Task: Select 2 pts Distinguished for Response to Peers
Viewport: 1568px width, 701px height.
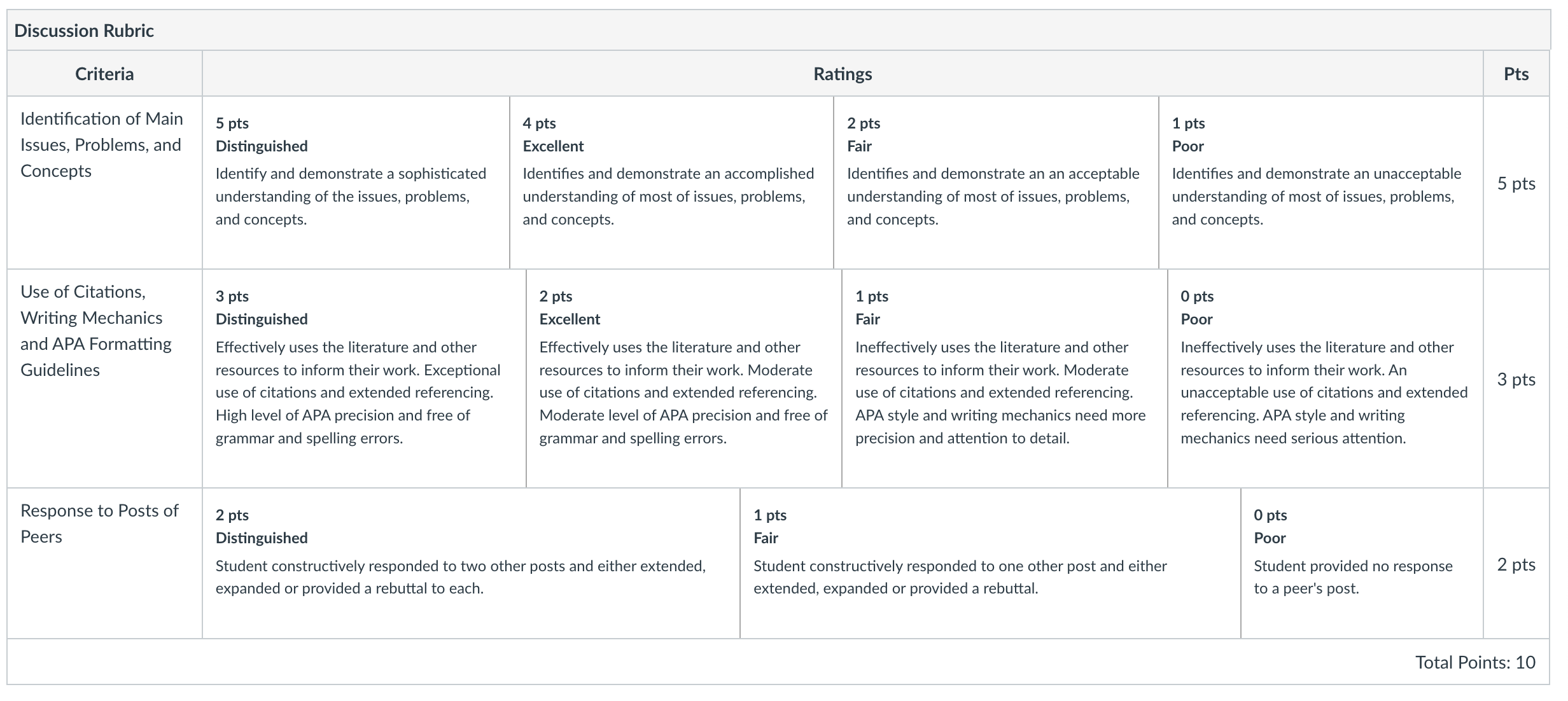Action: coord(471,564)
